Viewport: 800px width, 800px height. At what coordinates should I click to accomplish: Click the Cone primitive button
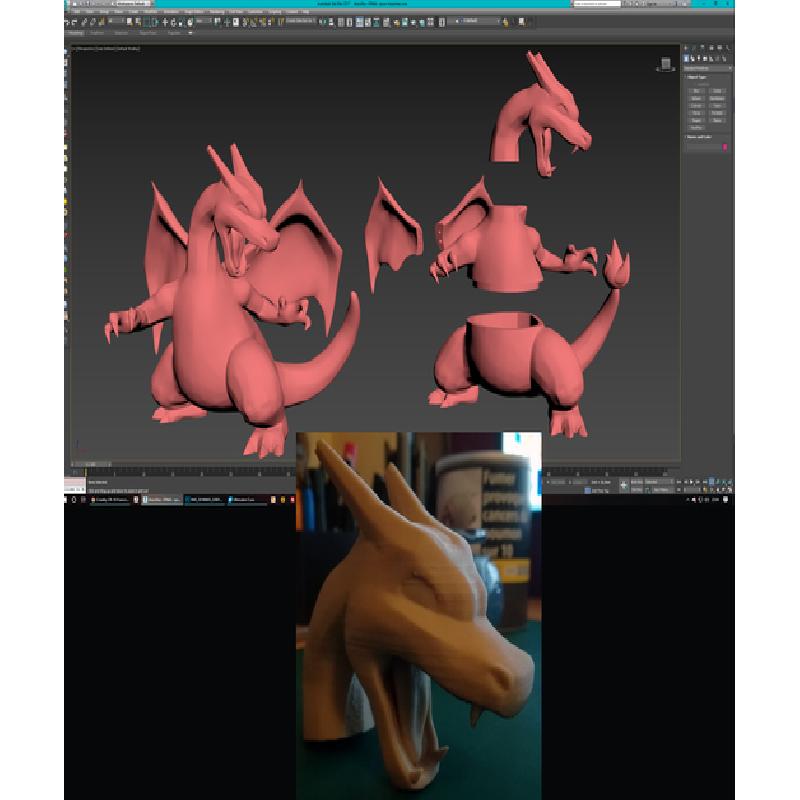click(x=717, y=91)
